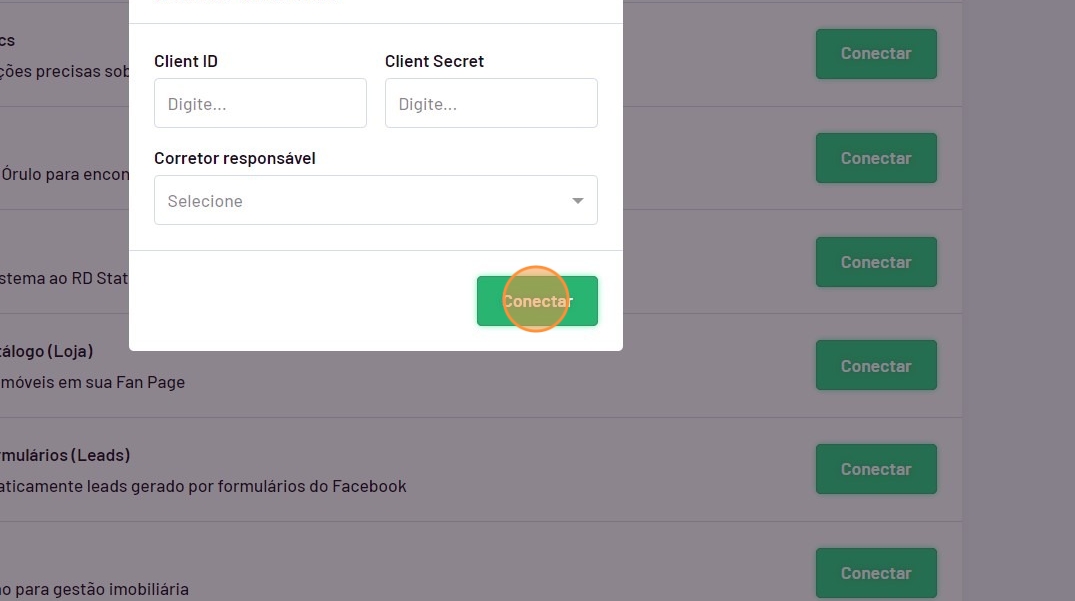
Task: Click Conectar for Formulários (Leads)
Action: (876, 469)
